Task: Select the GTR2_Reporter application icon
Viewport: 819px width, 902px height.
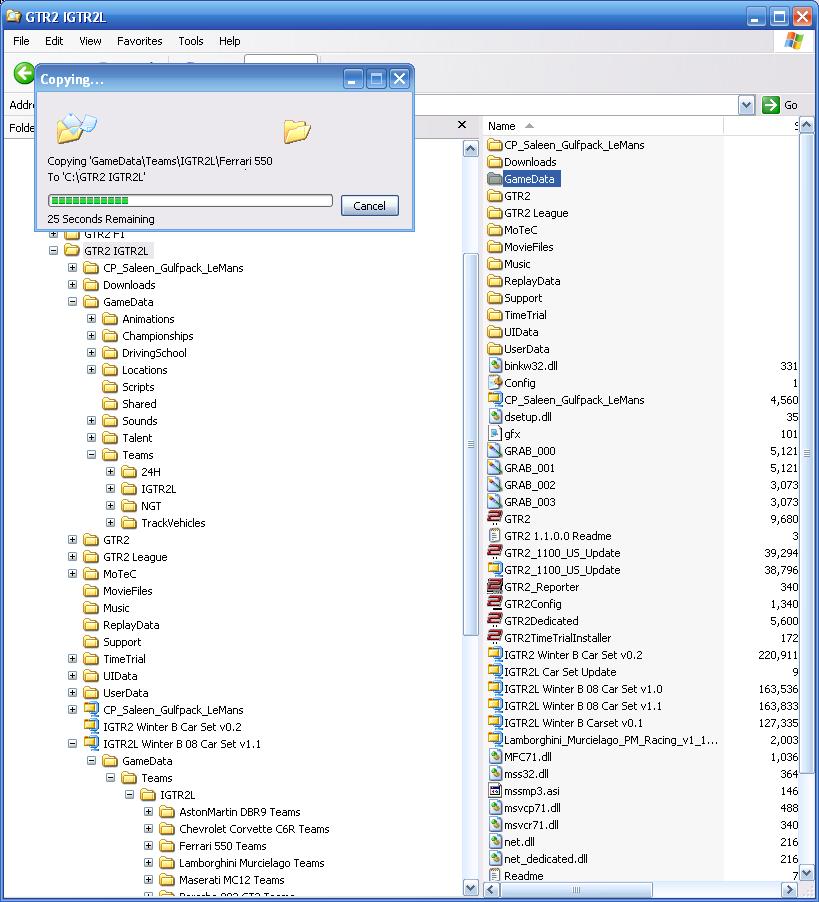Action: pos(495,587)
